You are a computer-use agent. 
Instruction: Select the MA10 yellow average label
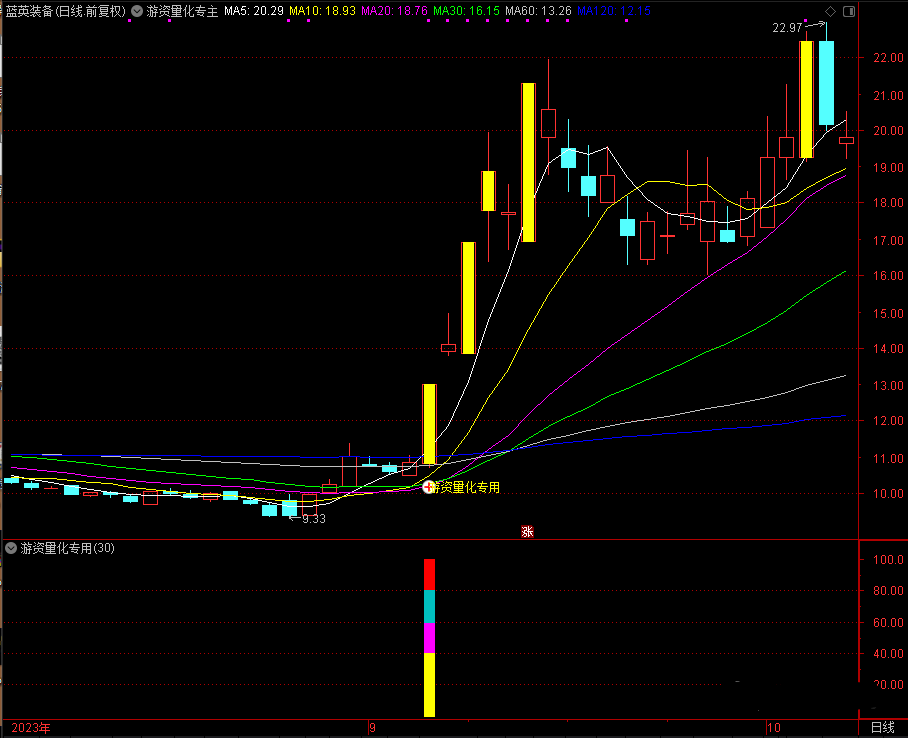click(321, 12)
